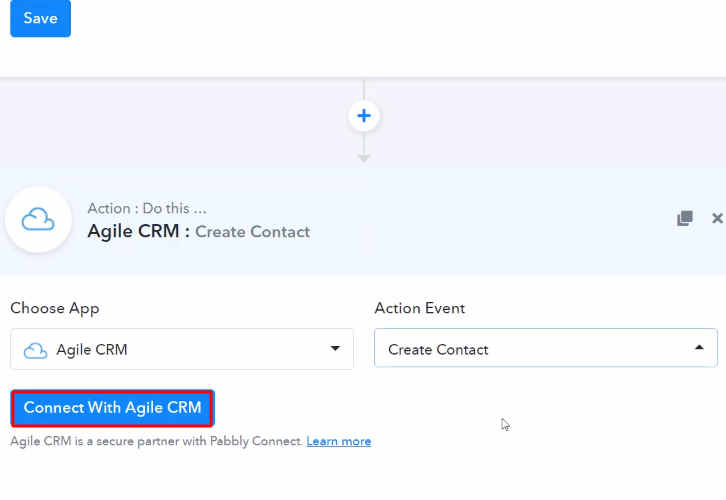The height and width of the screenshot is (500, 726).
Task: Click the Choose App dropdown arrow
Action: pos(335,348)
